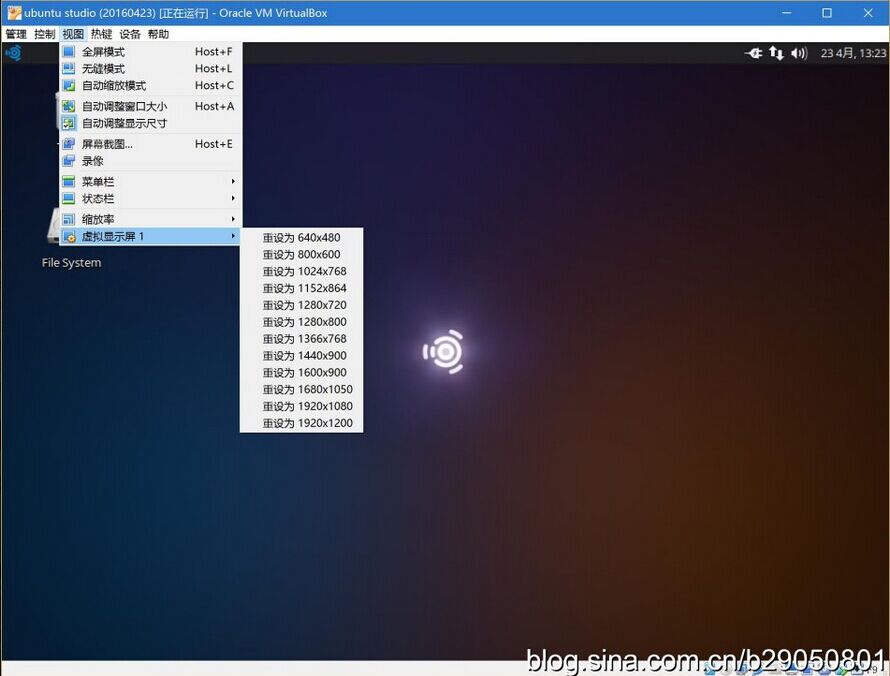Choose 无缝模式 seamless entry
This screenshot has height=676, width=890.
[x=151, y=69]
